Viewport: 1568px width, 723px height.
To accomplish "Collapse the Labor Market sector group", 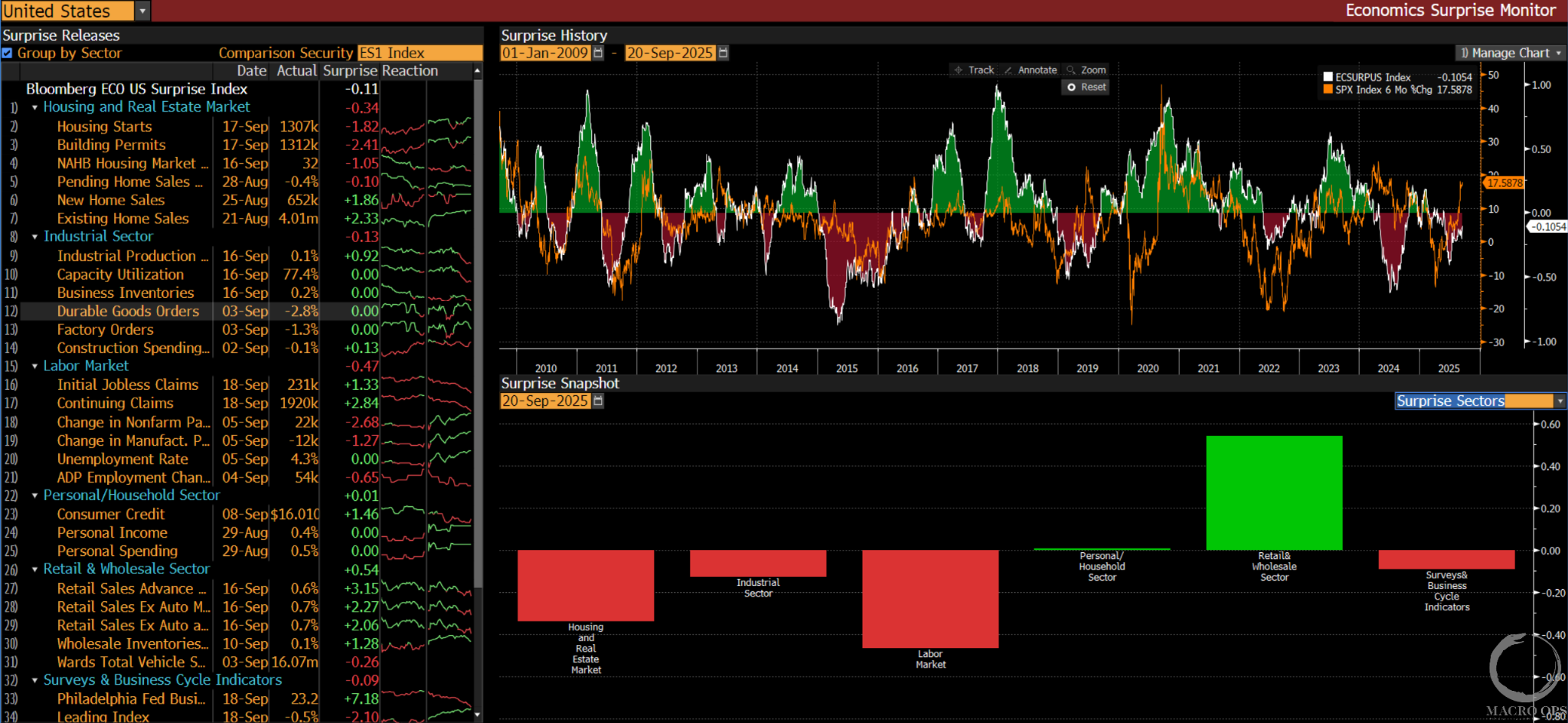I will point(34,366).
